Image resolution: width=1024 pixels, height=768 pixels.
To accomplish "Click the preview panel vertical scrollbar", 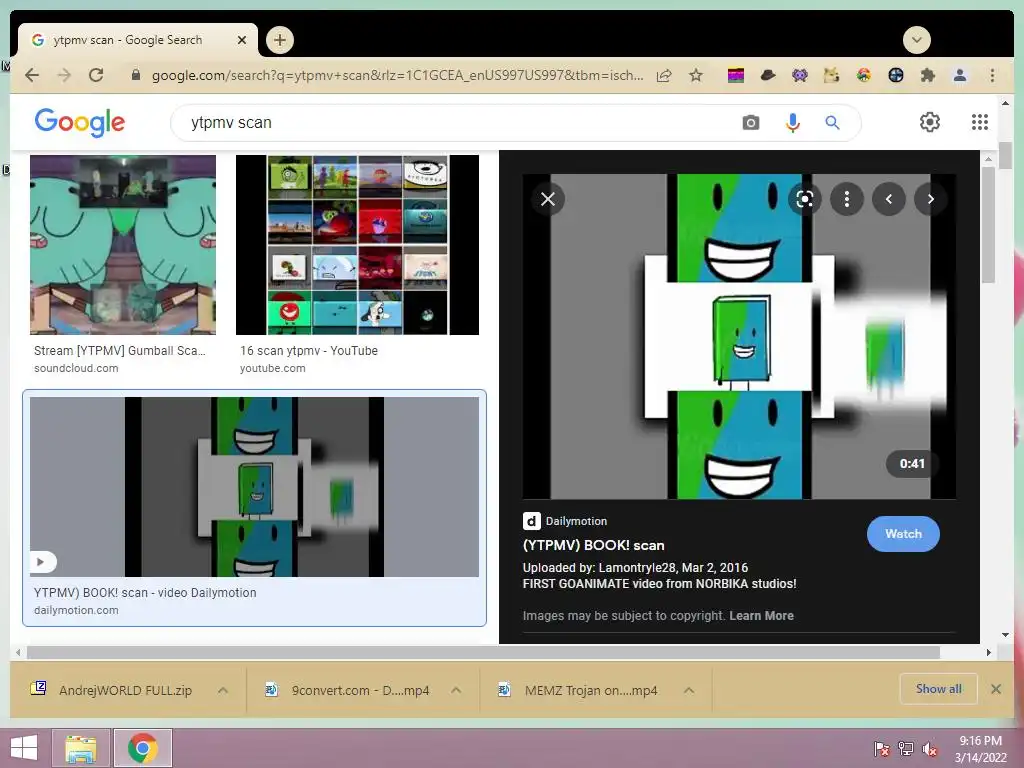I will coord(989,225).
